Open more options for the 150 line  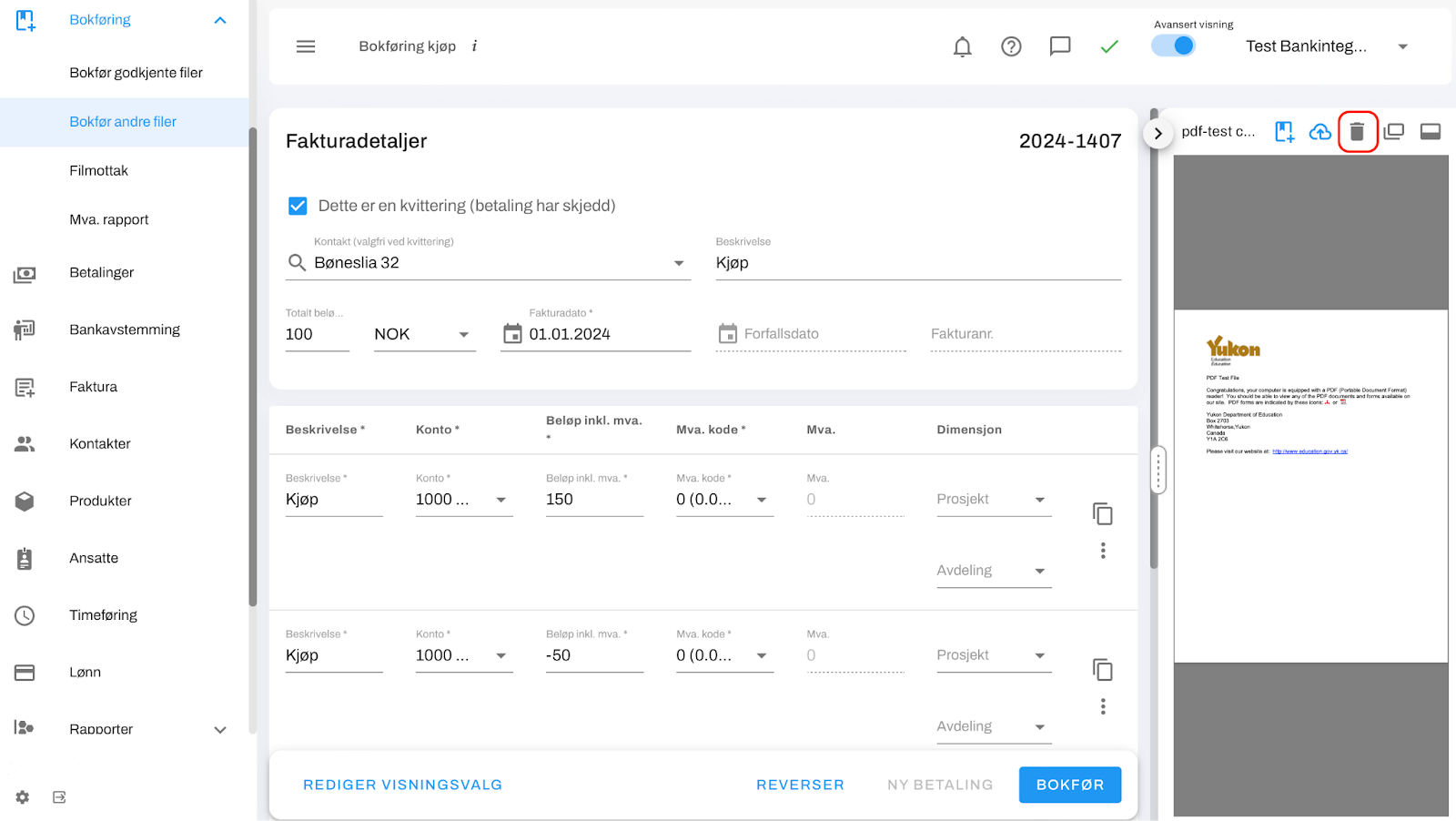(1103, 551)
